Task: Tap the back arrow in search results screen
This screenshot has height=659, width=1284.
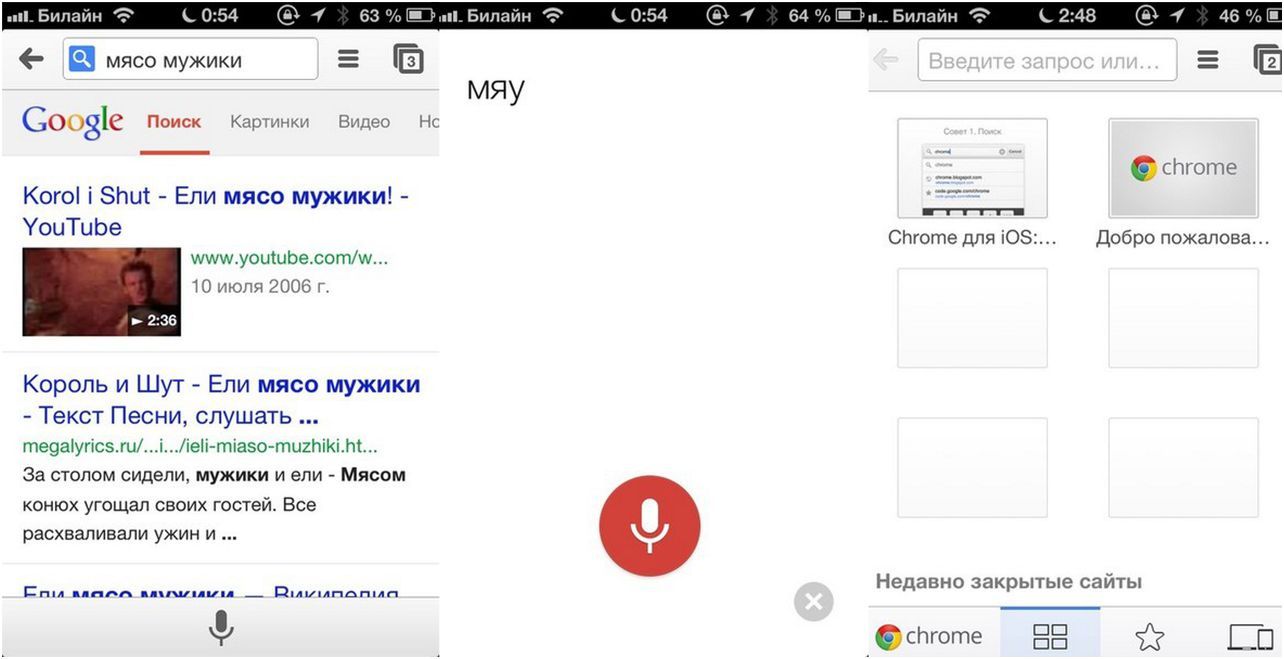Action: [x=32, y=60]
